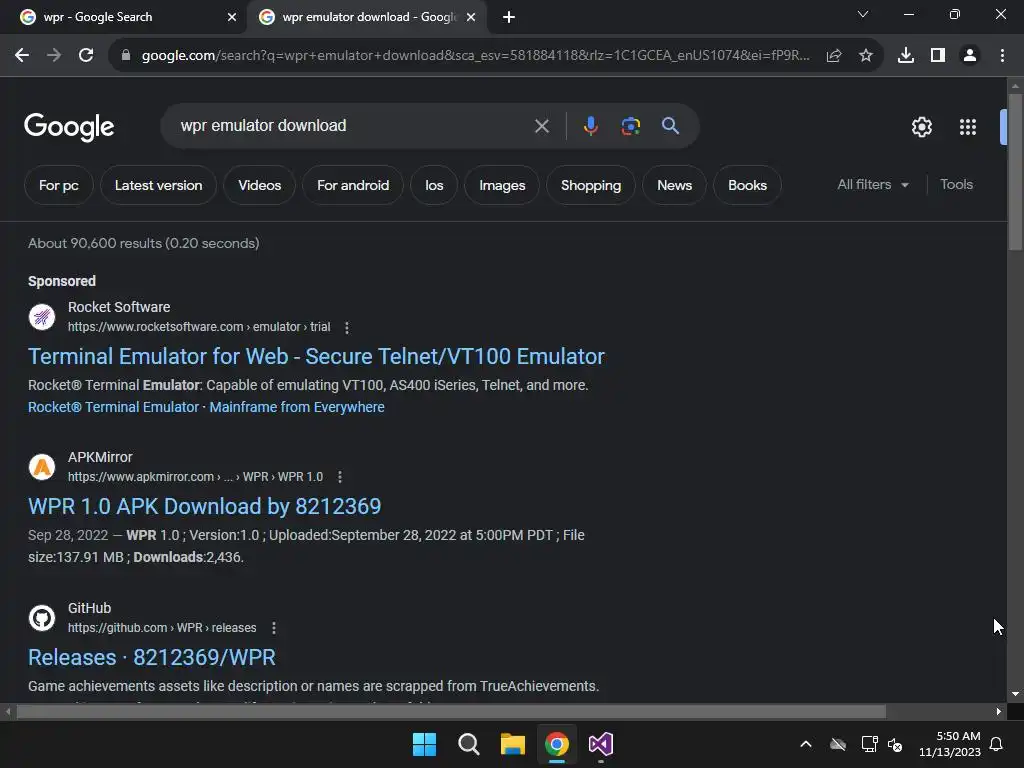Open options for Rocket Software ad
Viewport: 1024px width, 768px height.
click(347, 327)
